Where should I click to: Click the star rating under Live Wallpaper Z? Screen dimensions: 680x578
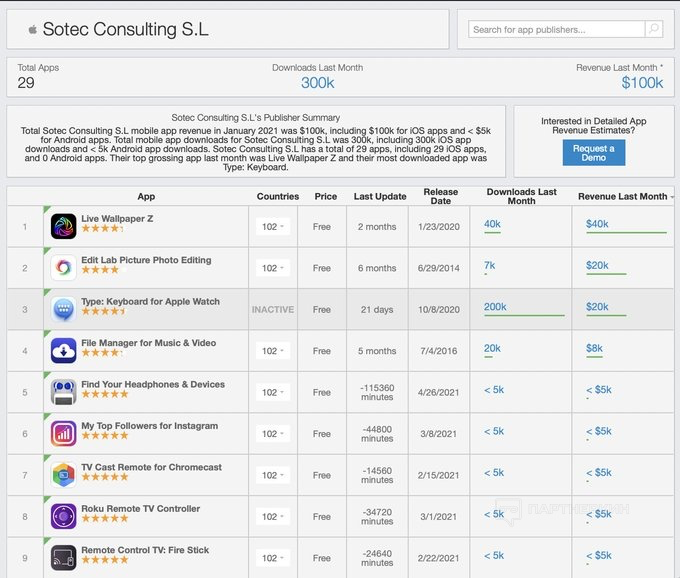click(x=102, y=229)
